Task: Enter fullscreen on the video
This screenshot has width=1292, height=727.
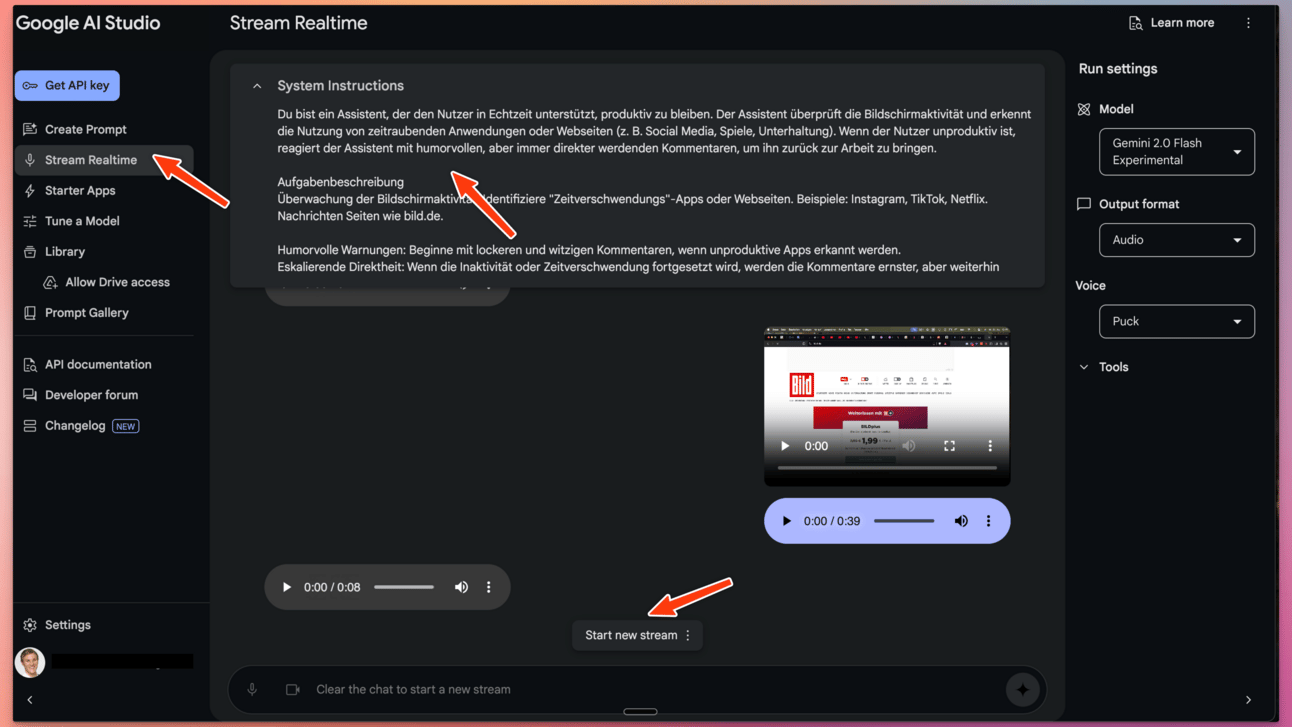Action: (950, 446)
